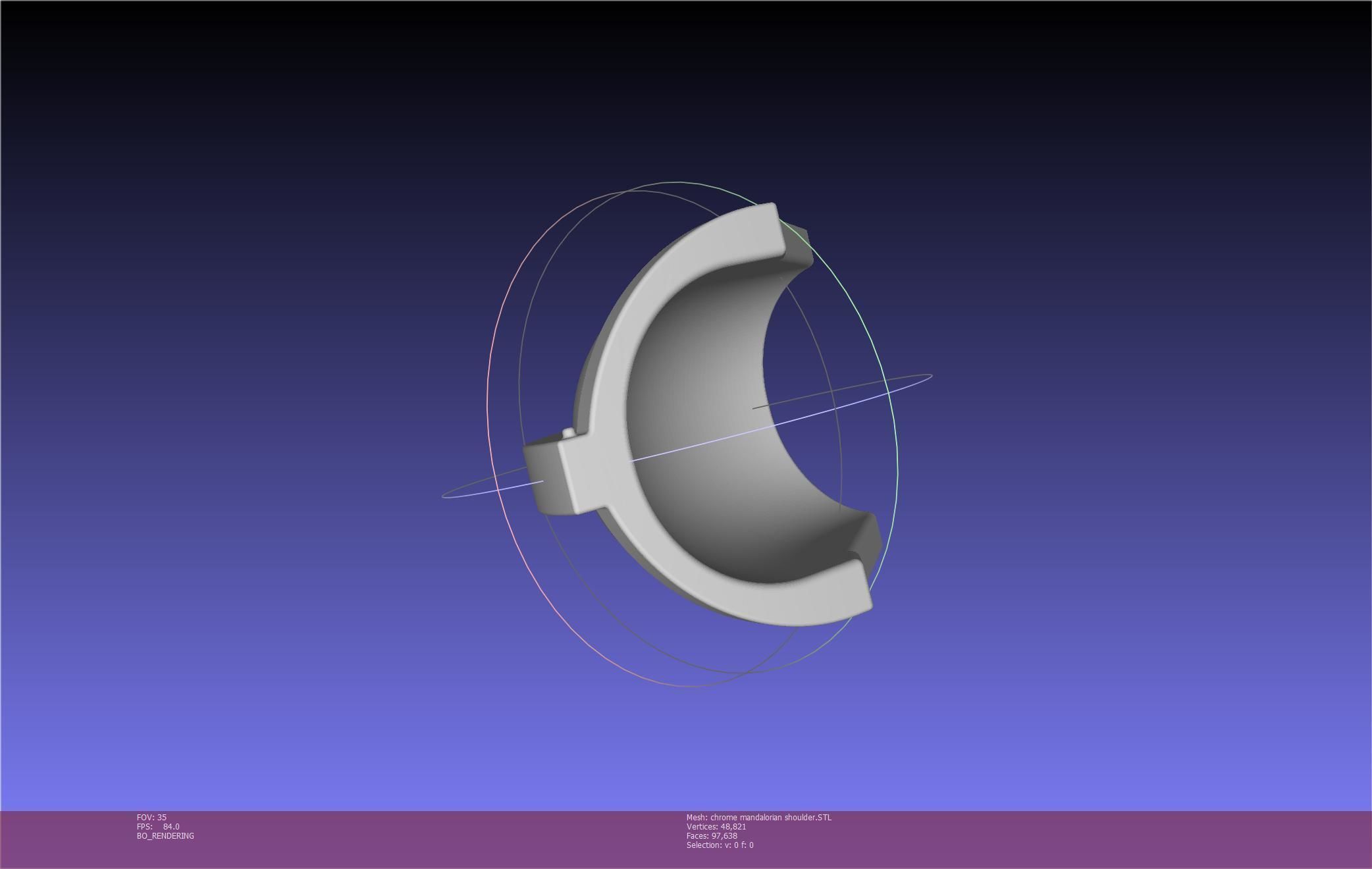Click the Vertices: 48,821 readout
The width and height of the screenshot is (1372, 869).
716,826
